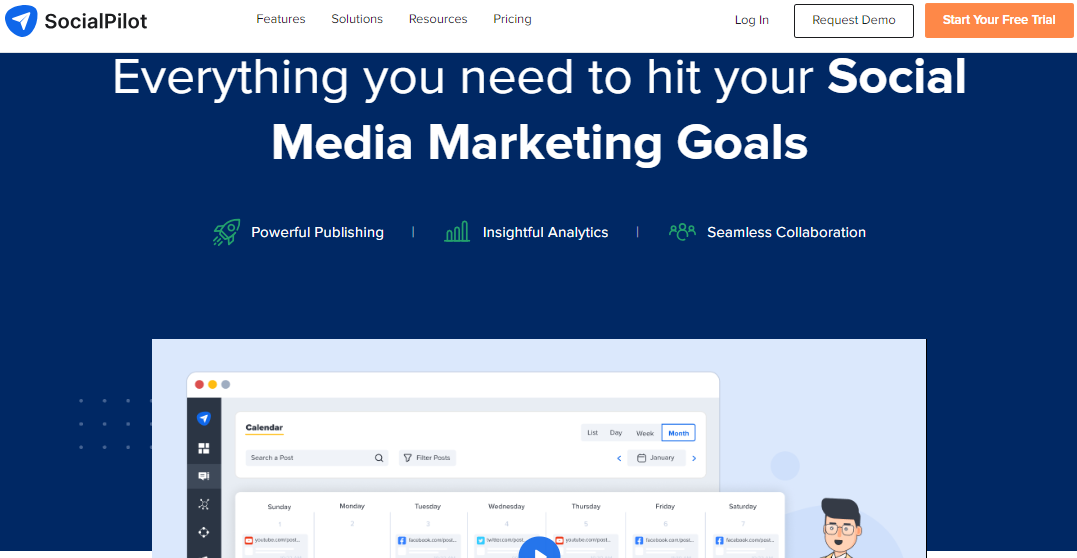Click the Thursday column header

587,506
